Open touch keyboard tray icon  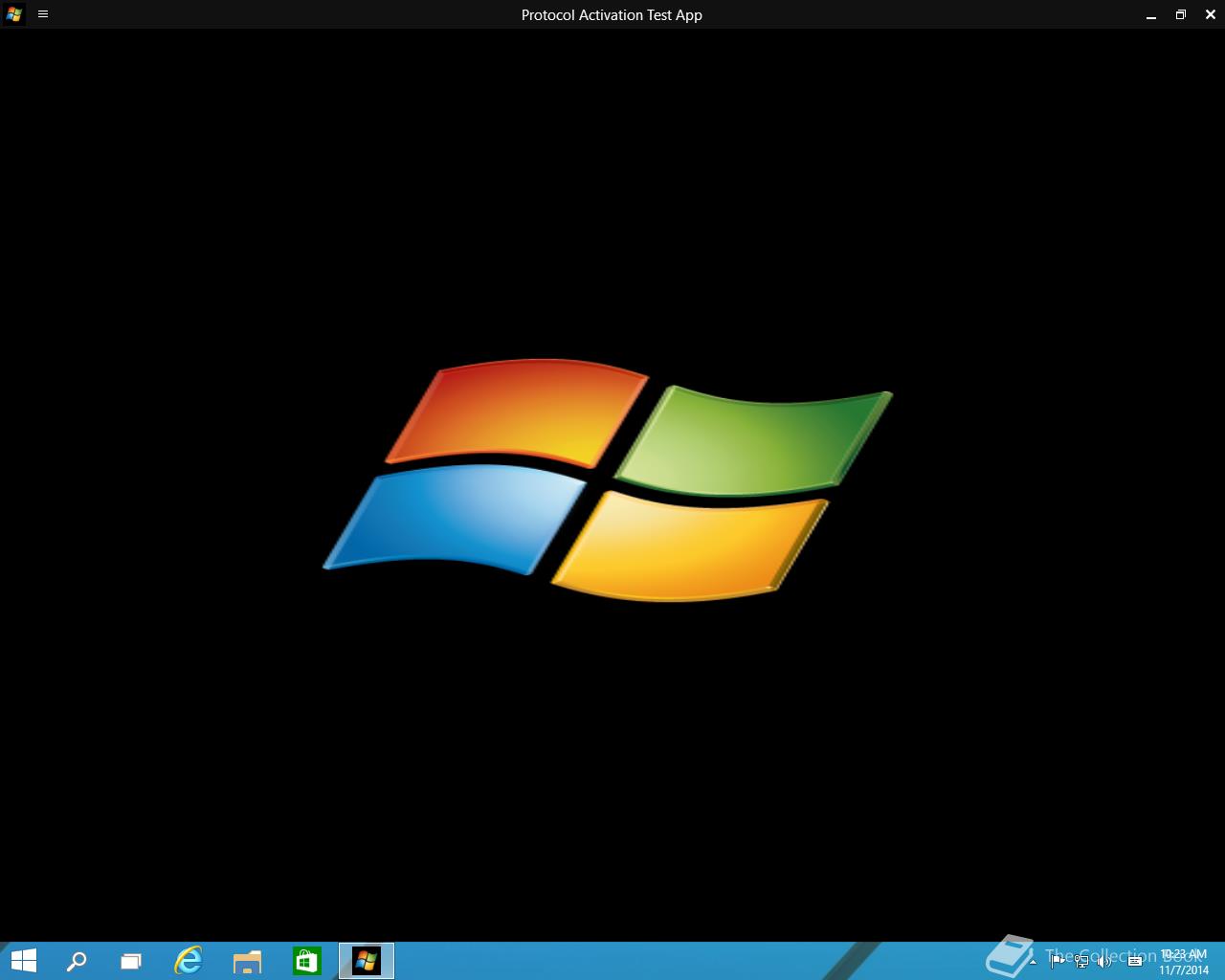click(1135, 962)
